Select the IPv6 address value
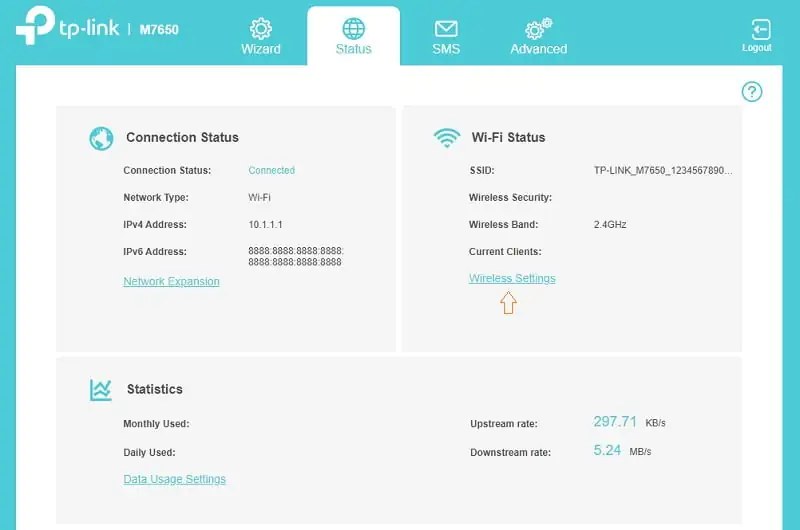 (x=295, y=257)
